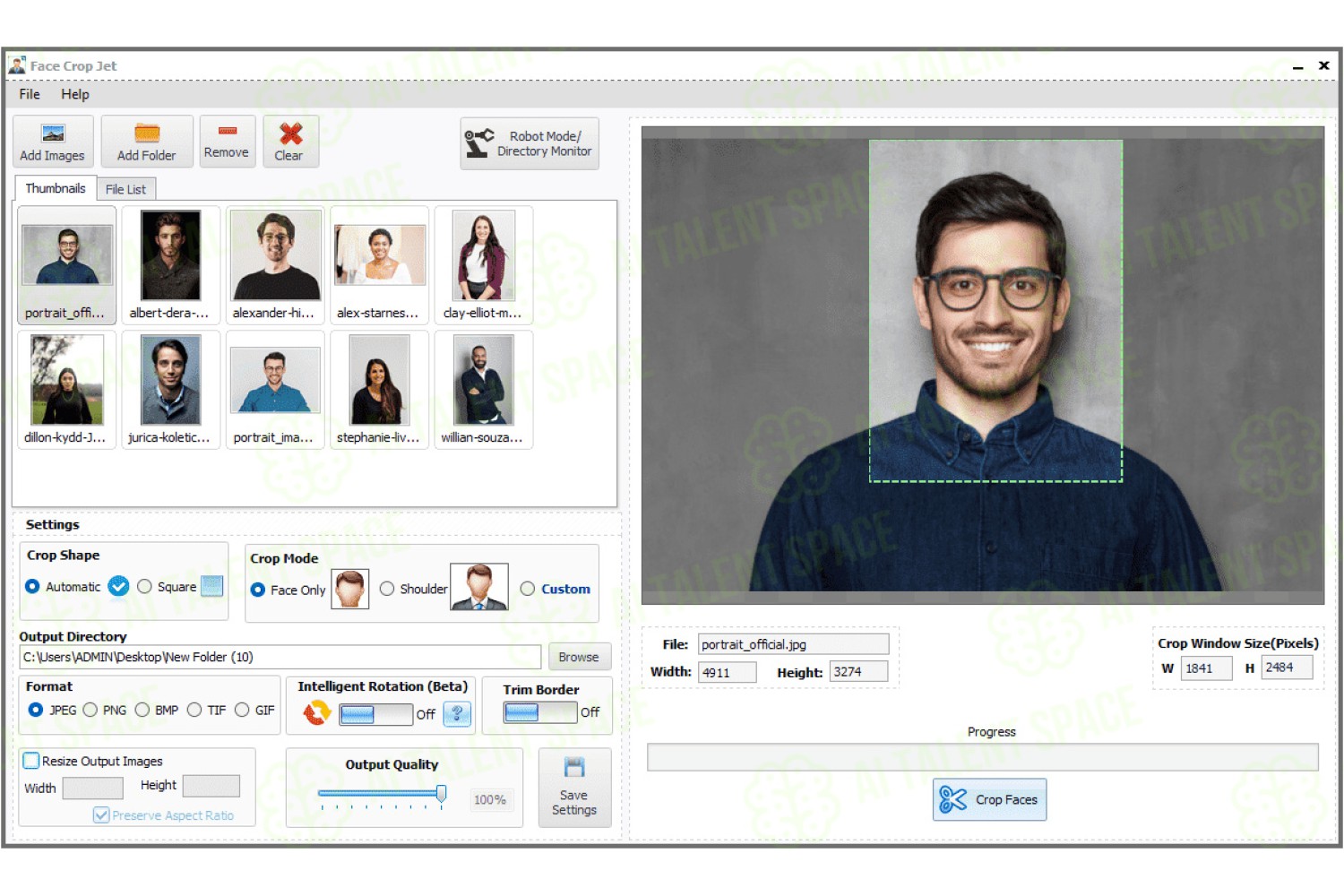Select JPEG output format
This screenshot has width=1344, height=896.
pyautogui.click(x=35, y=710)
